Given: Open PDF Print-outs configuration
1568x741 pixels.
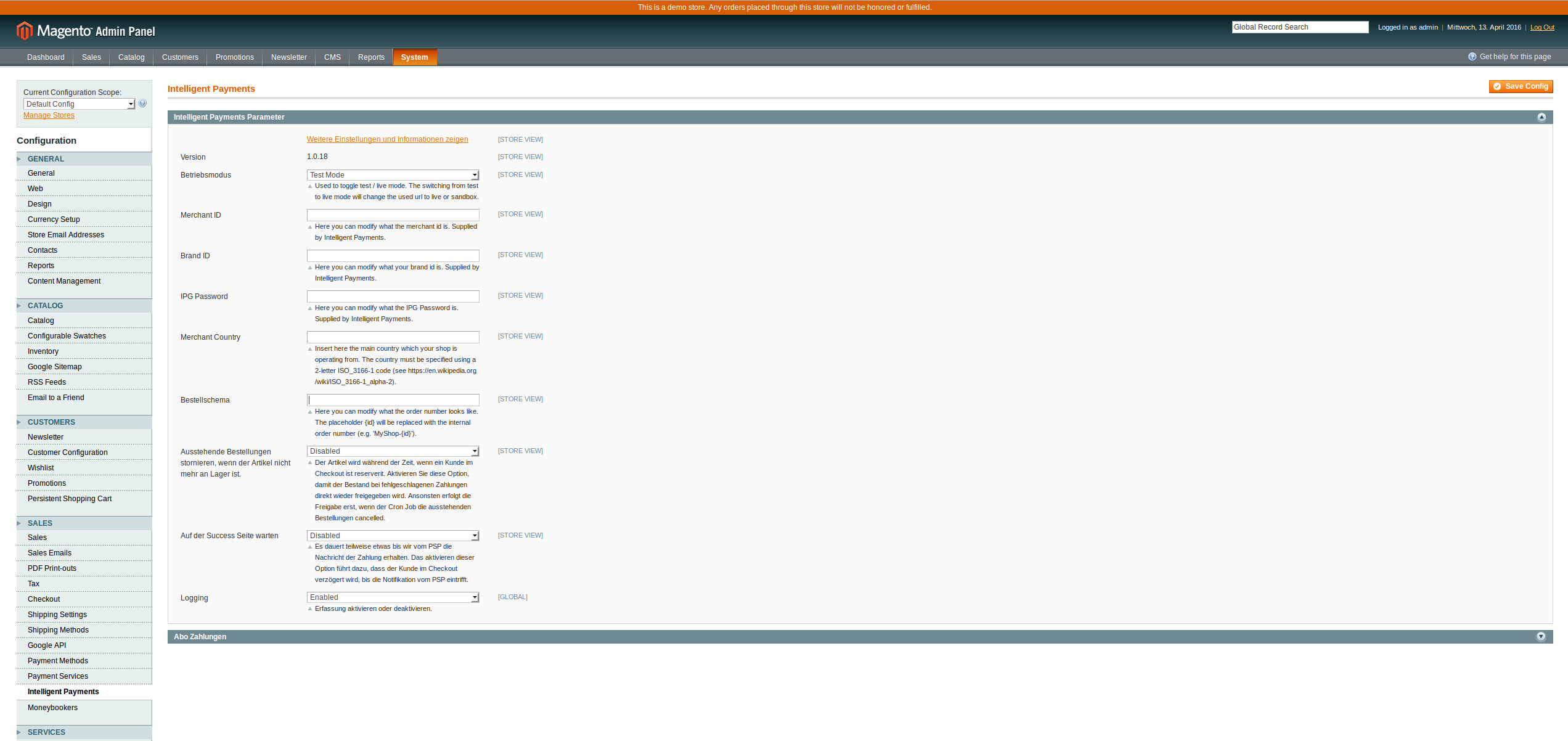Looking at the screenshot, I should (84, 568).
